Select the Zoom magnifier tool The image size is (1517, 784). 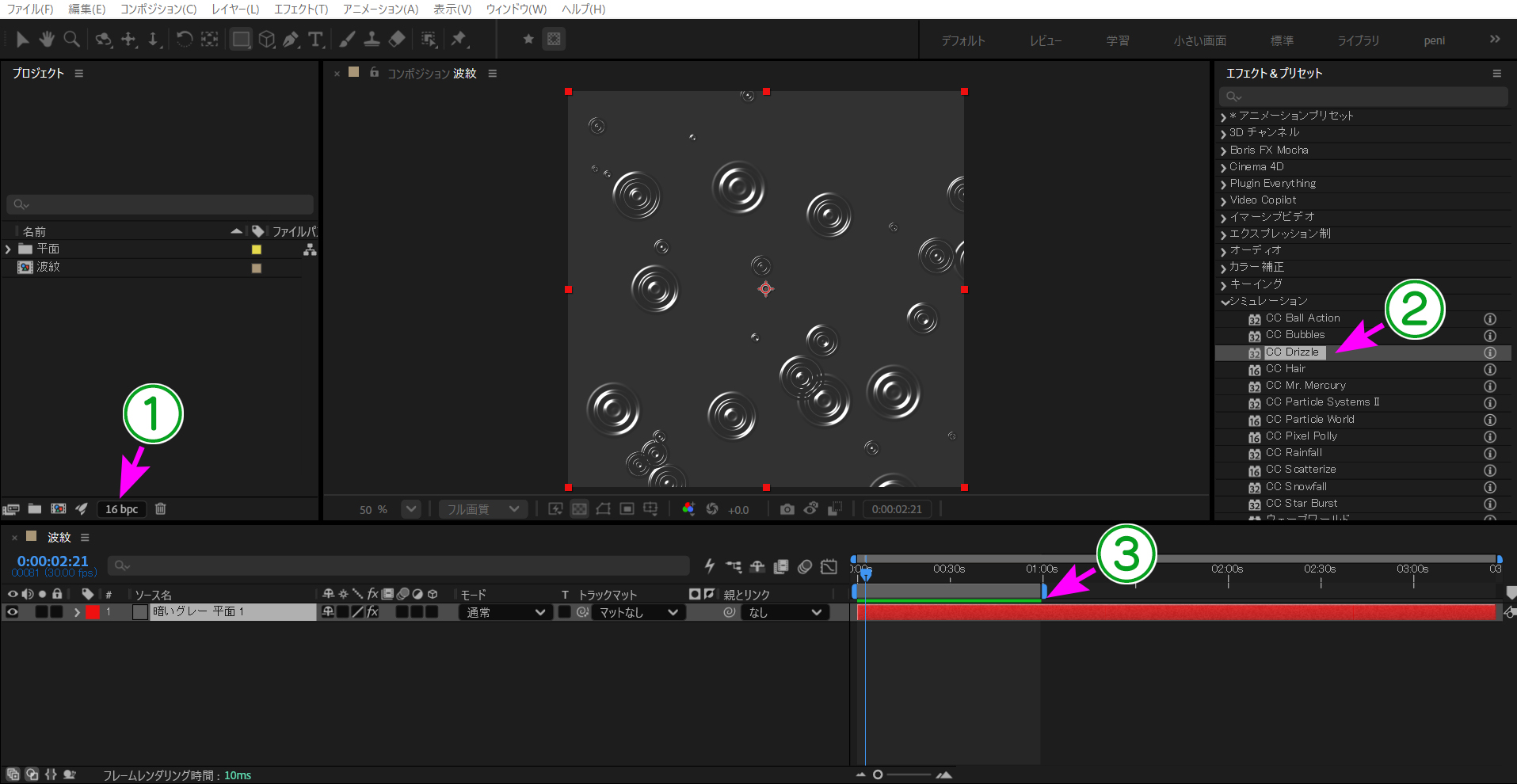click(x=71, y=39)
